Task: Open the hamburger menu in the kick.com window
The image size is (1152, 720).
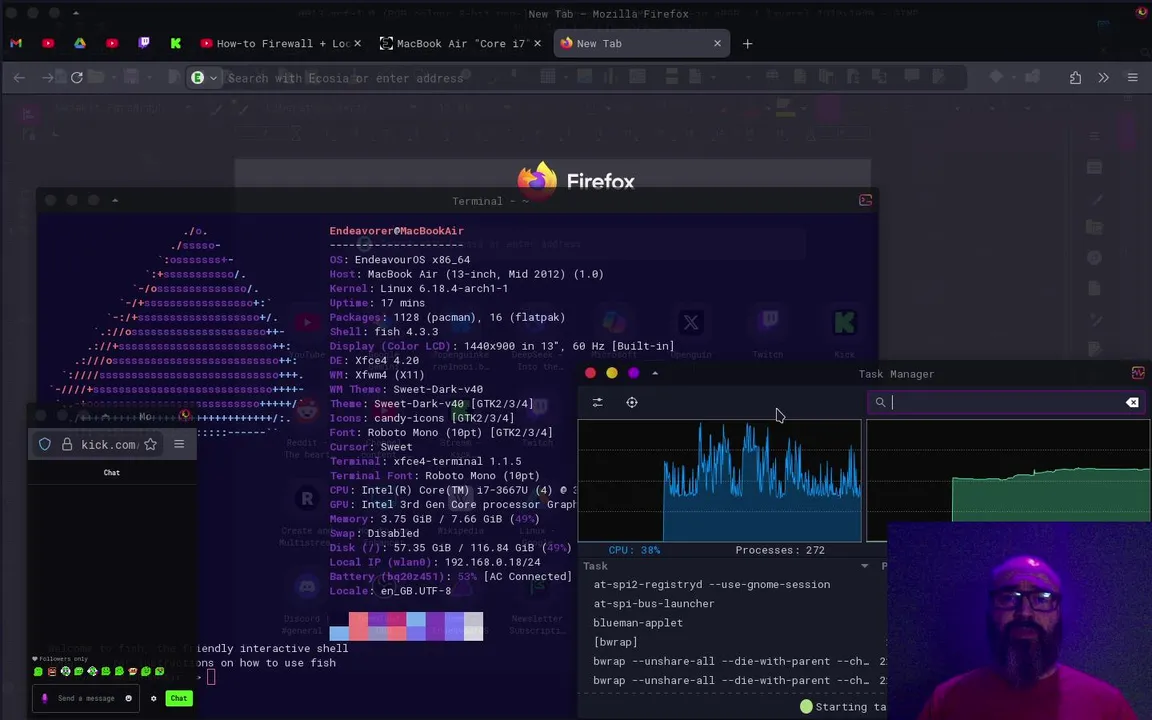Action: pyautogui.click(x=179, y=444)
